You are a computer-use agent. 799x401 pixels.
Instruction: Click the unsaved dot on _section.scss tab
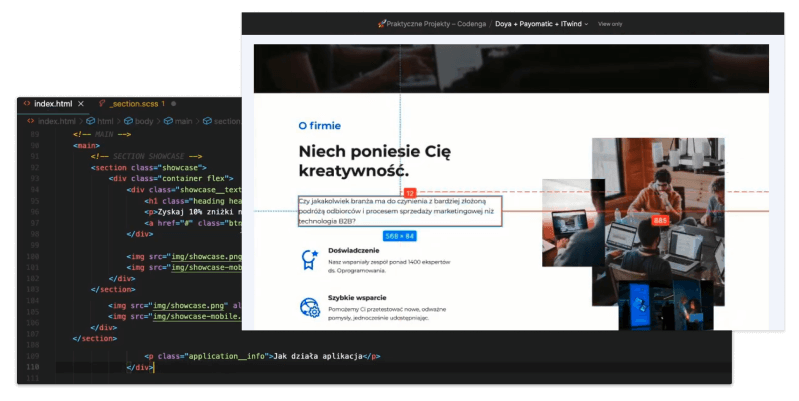[173, 103]
